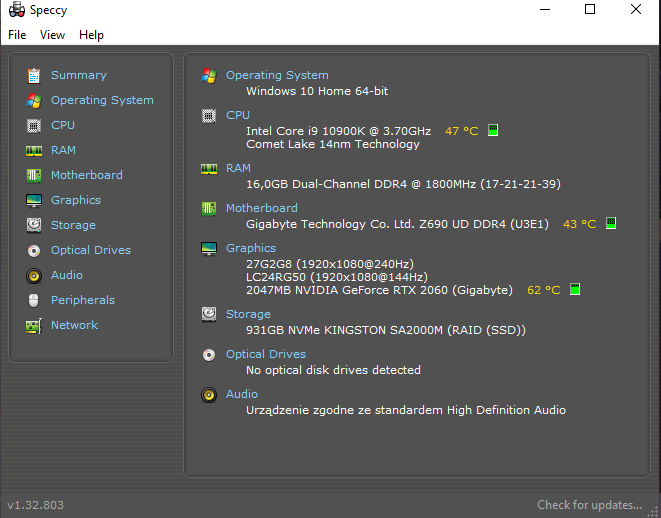Click the Optical Drives heading link in main panel
The height and width of the screenshot is (518, 661).
[x=266, y=354]
